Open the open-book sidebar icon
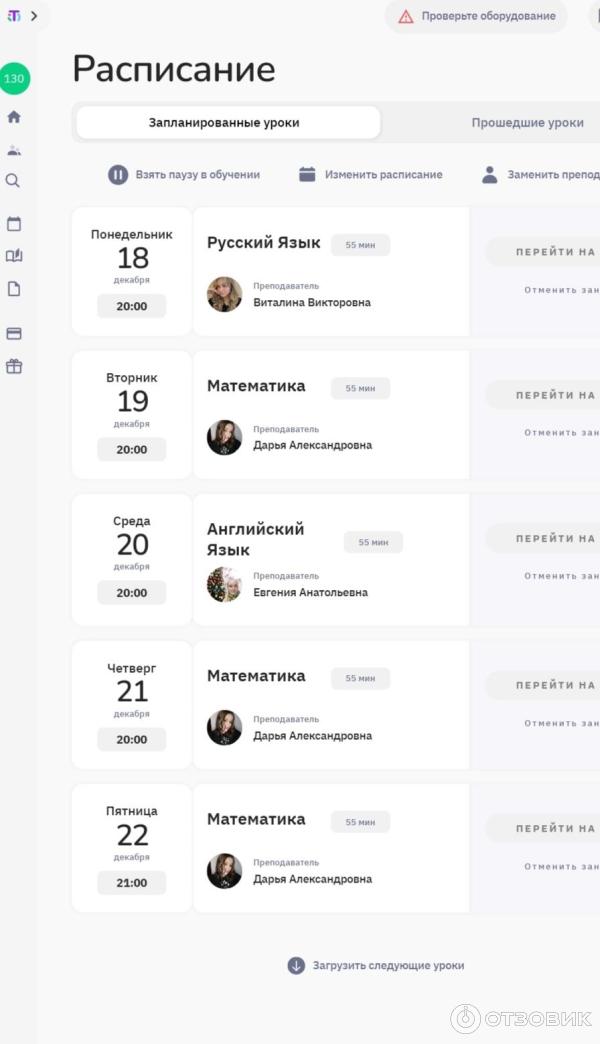 [x=14, y=256]
